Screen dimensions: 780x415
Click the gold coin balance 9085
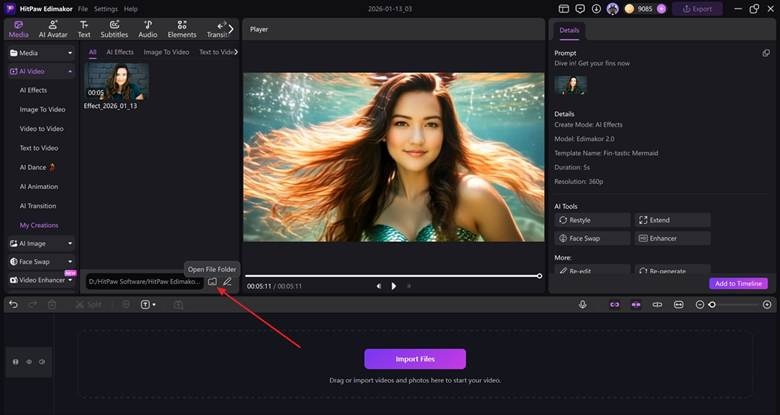tap(640, 9)
